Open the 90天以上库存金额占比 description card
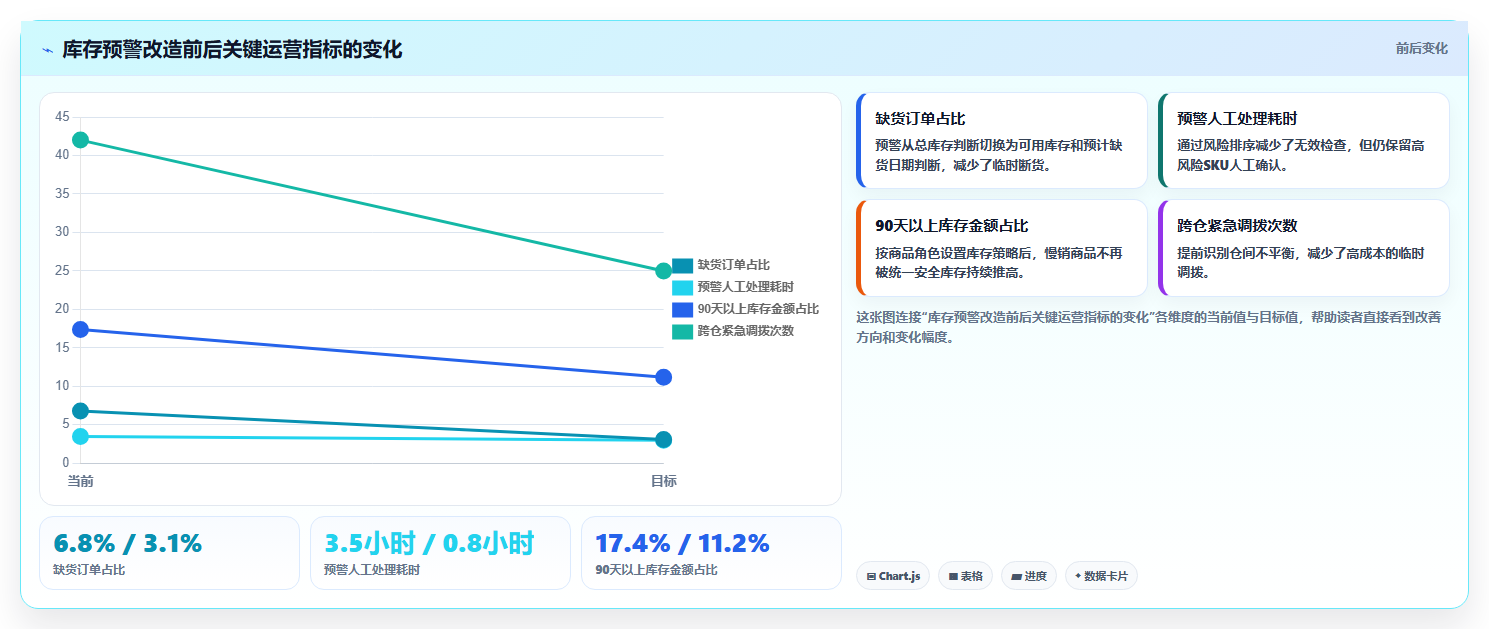The image size is (1489, 629). click(1002, 248)
